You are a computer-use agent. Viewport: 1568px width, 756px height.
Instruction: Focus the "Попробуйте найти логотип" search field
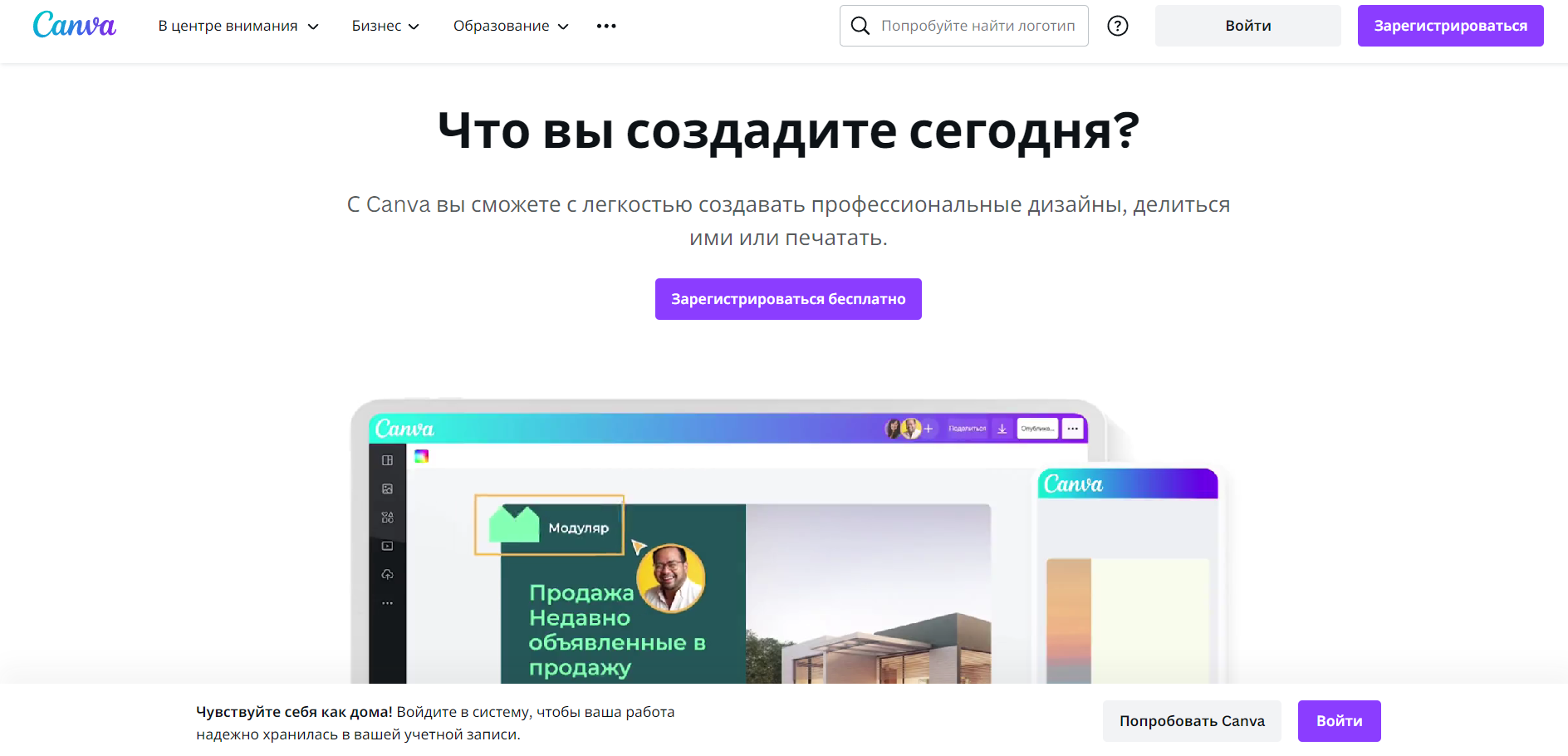[978, 26]
